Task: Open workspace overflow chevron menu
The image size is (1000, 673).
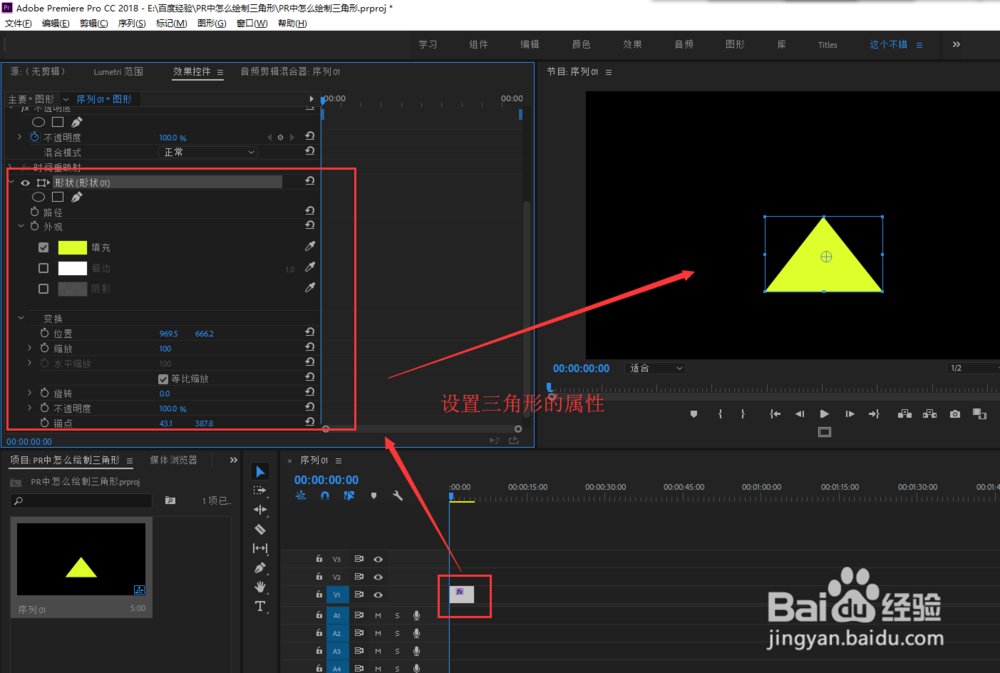Action: [x=956, y=45]
